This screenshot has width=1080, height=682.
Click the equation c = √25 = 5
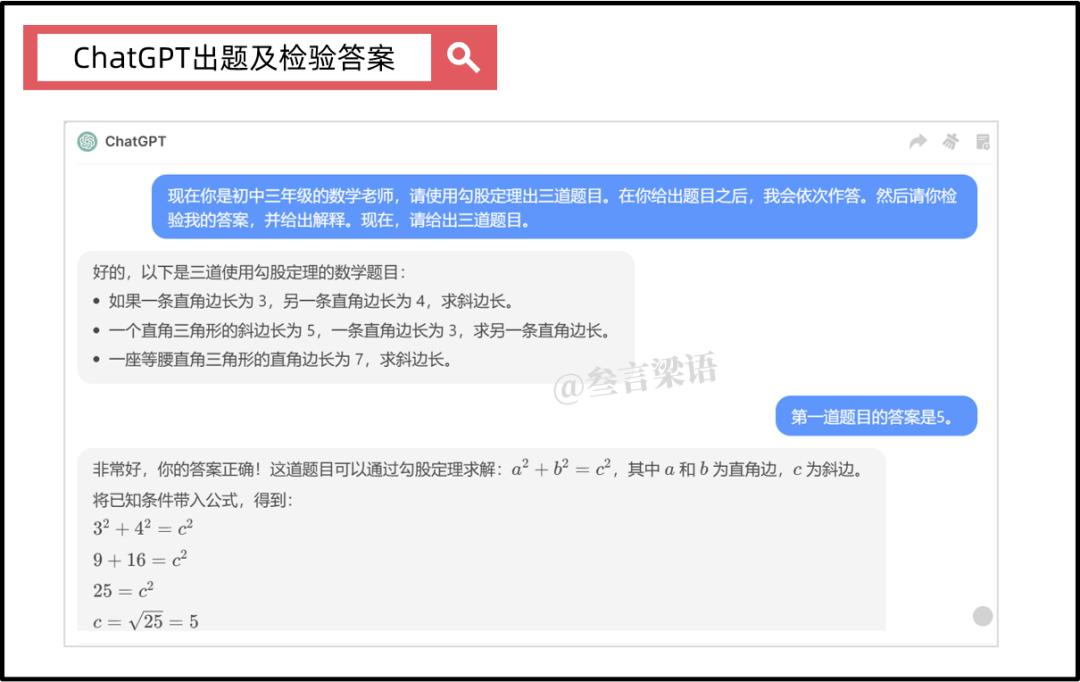coord(145,621)
